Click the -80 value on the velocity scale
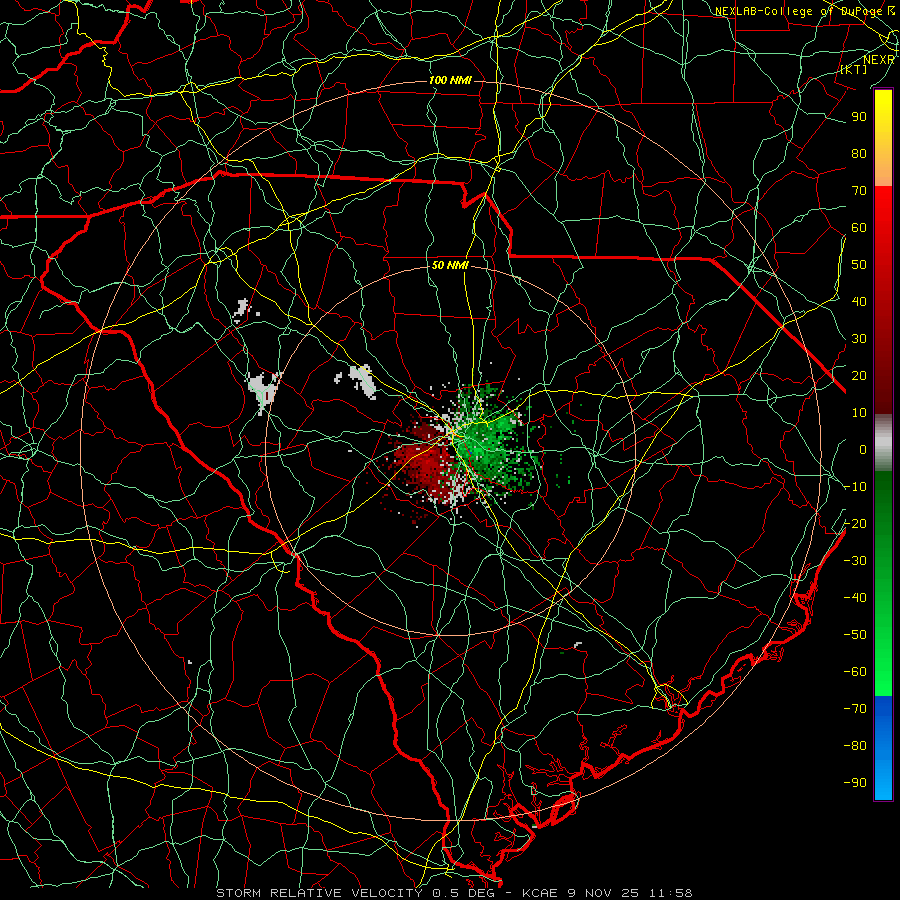Viewport: 900px width, 900px height. point(855,746)
